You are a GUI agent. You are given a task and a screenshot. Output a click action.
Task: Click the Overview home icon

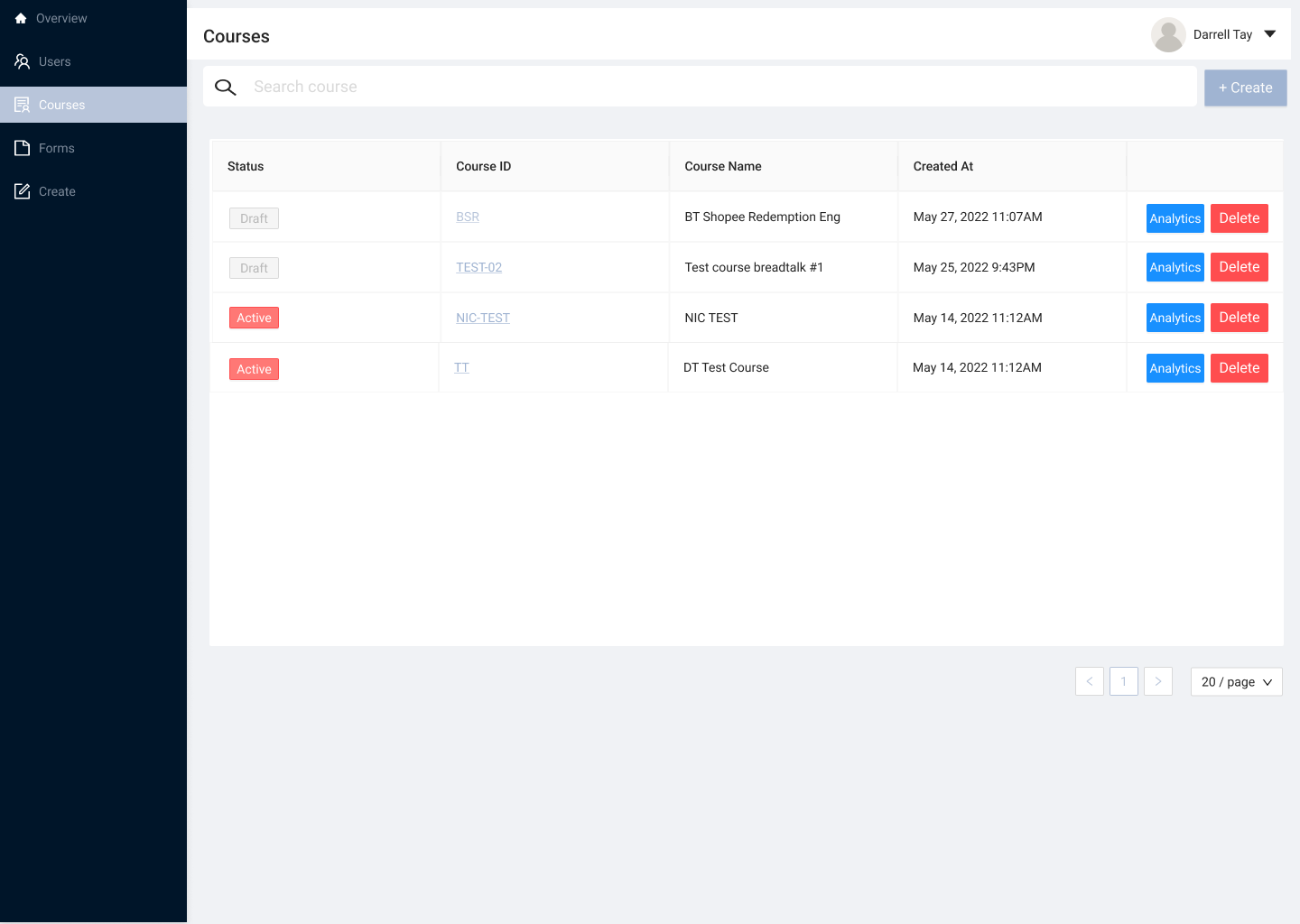tap(21, 18)
